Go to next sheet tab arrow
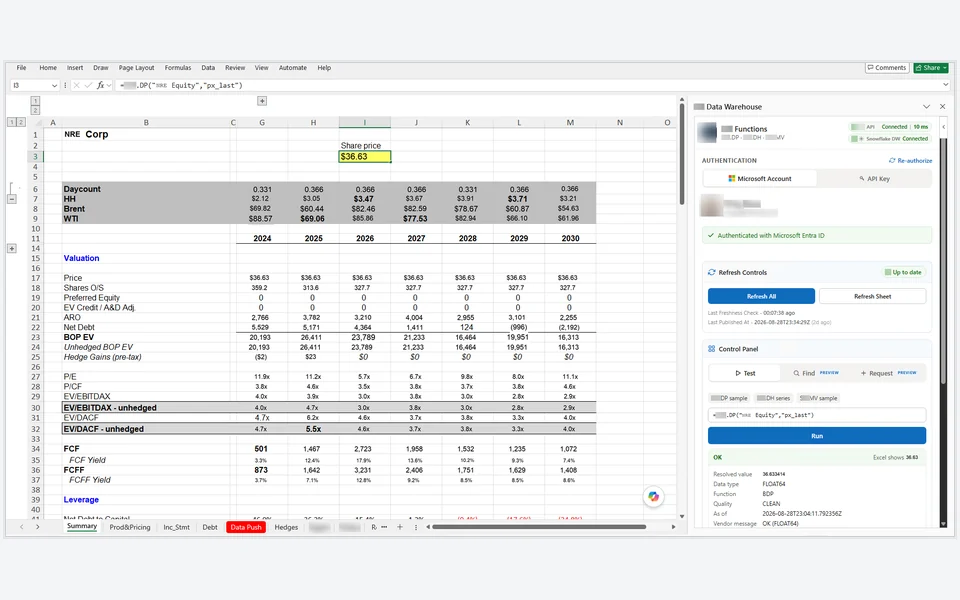This screenshot has width=960, height=600. 37,527
